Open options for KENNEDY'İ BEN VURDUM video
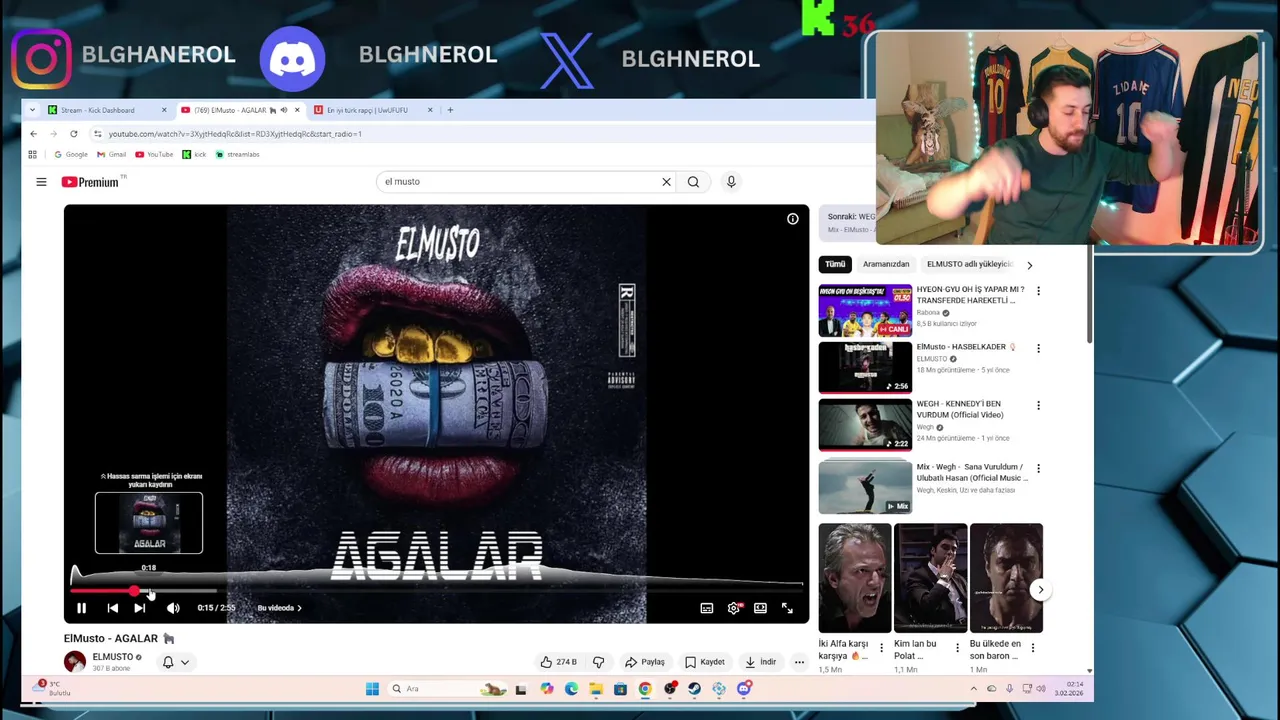The width and height of the screenshot is (1280, 720). point(1038,405)
